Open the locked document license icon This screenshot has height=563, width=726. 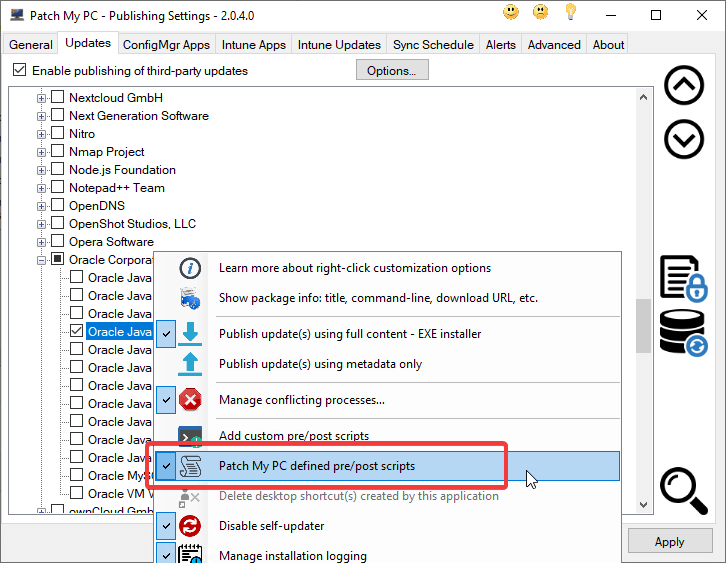[683, 278]
